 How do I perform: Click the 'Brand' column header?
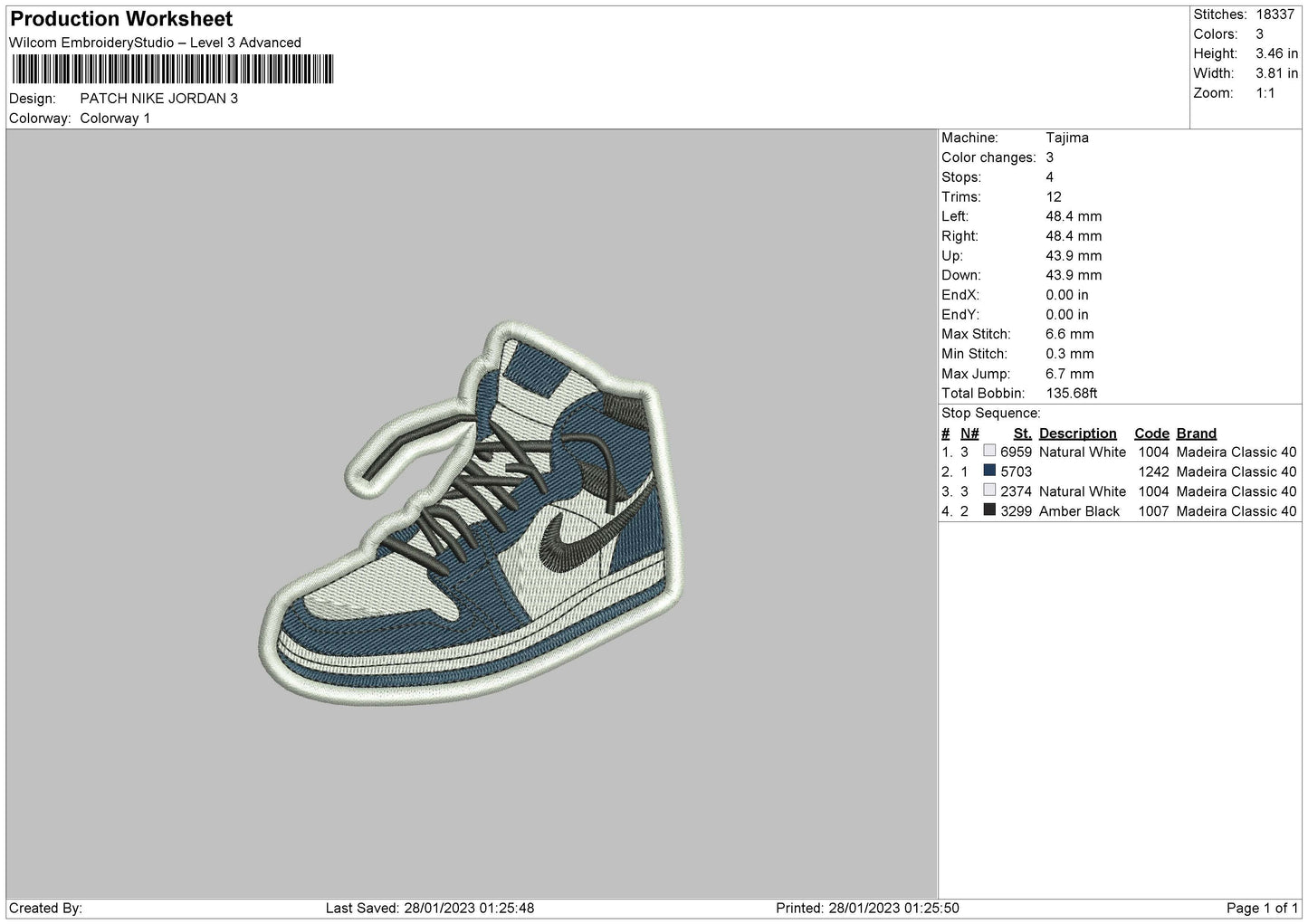tap(1197, 433)
